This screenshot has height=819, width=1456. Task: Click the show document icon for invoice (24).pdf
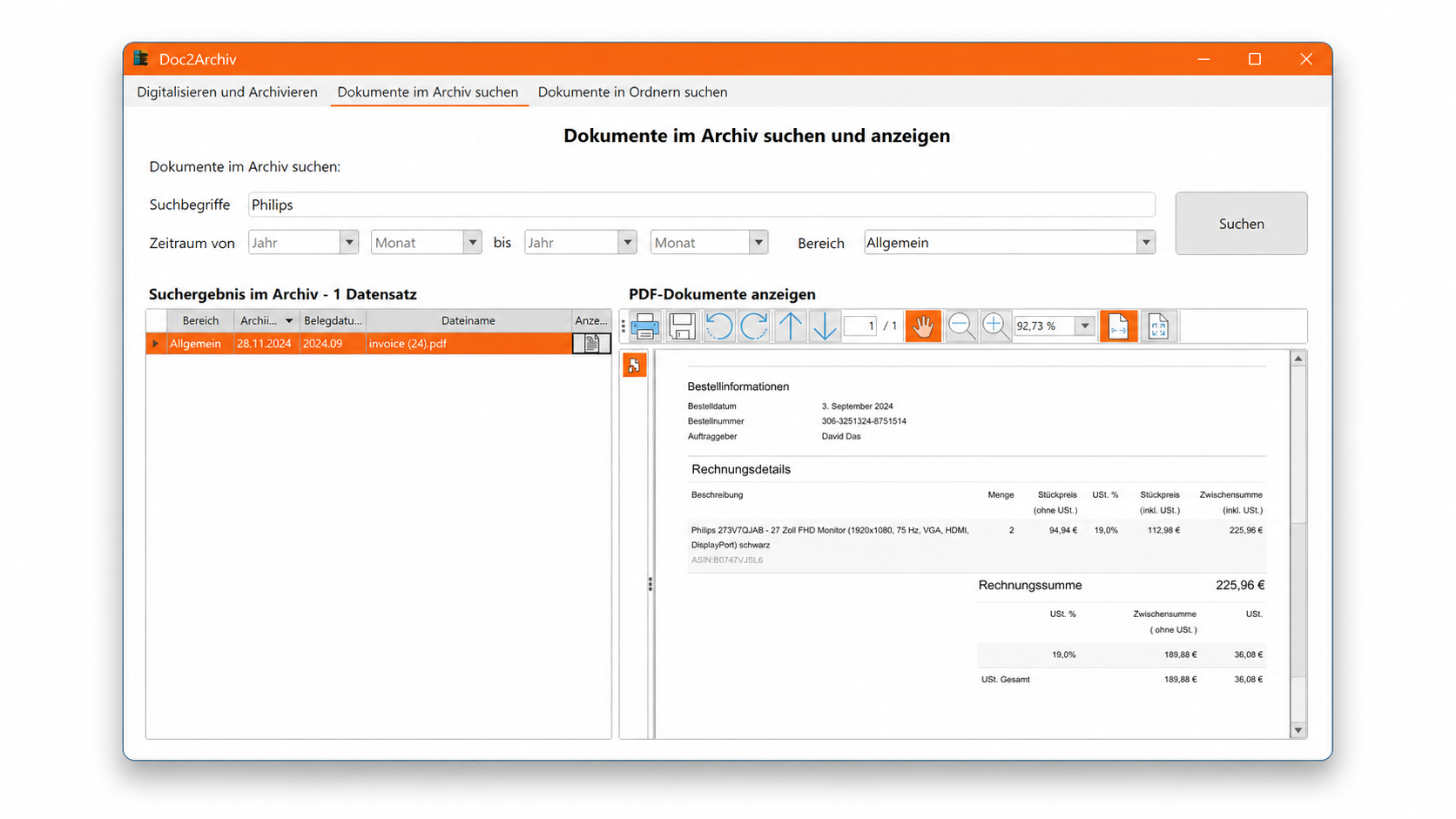(x=591, y=344)
